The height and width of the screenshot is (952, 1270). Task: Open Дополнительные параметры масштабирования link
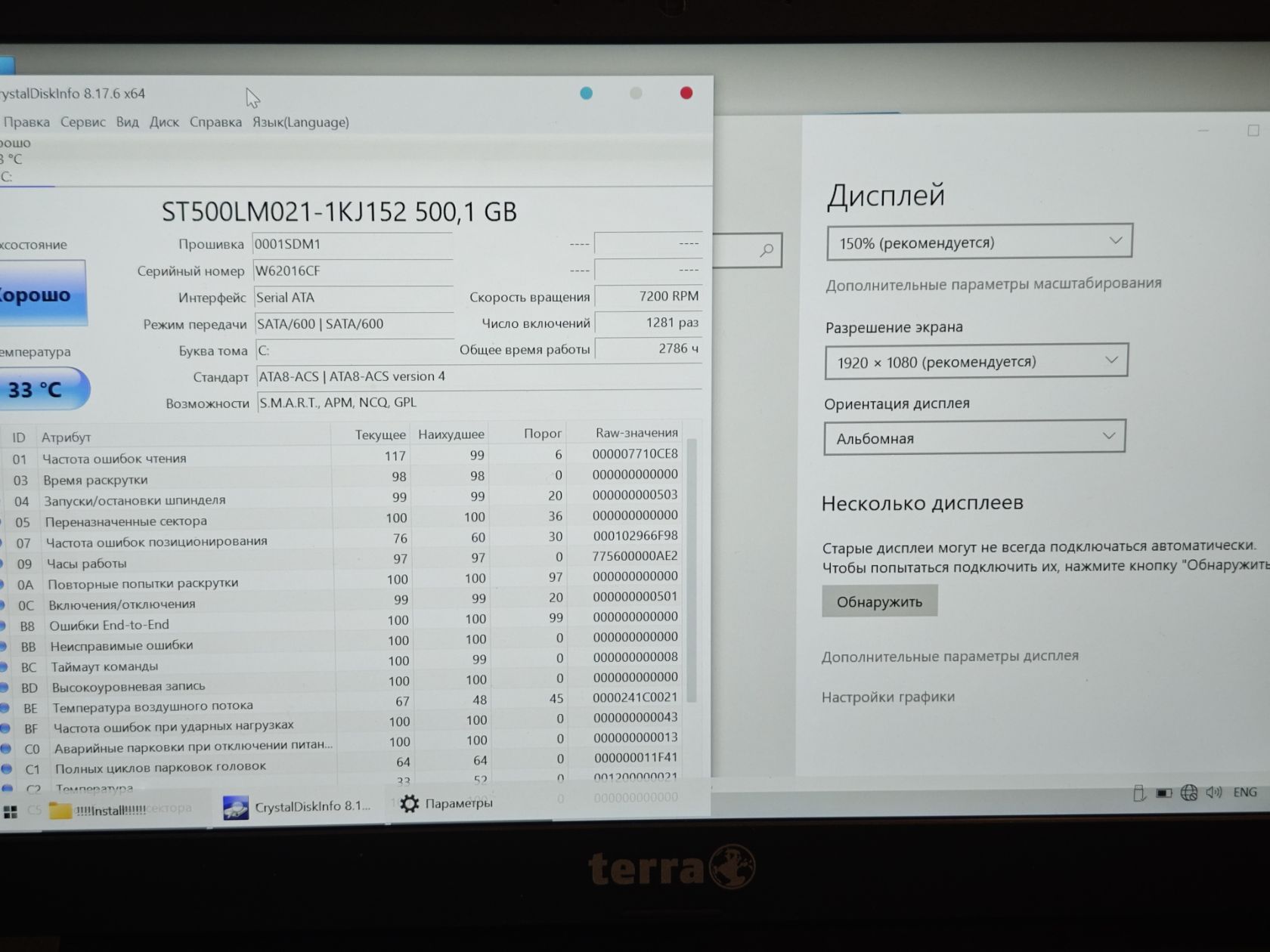(x=993, y=284)
